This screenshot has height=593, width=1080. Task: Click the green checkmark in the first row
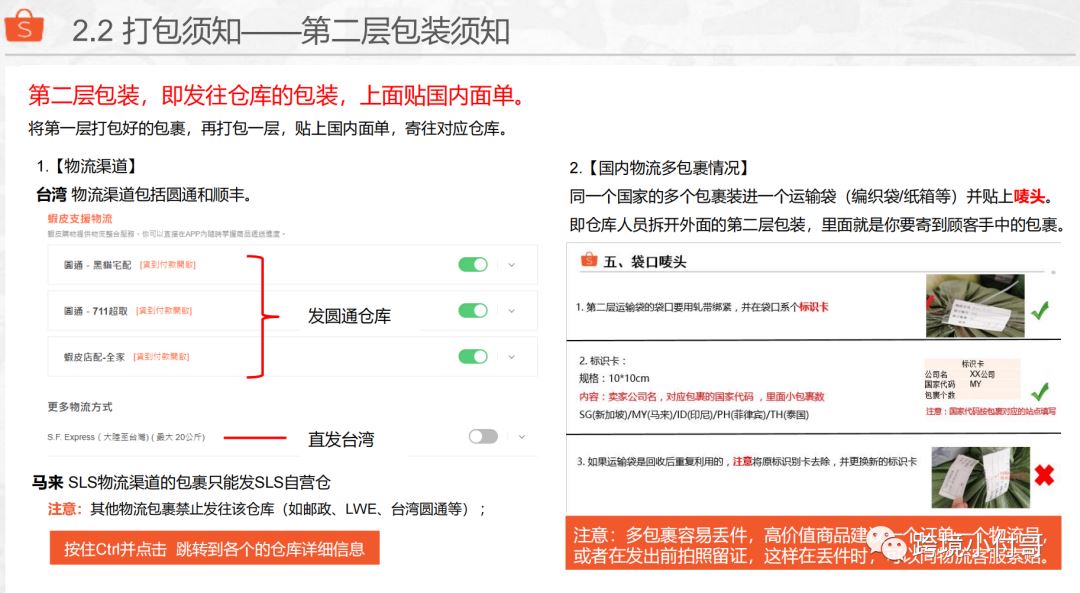point(1040,309)
